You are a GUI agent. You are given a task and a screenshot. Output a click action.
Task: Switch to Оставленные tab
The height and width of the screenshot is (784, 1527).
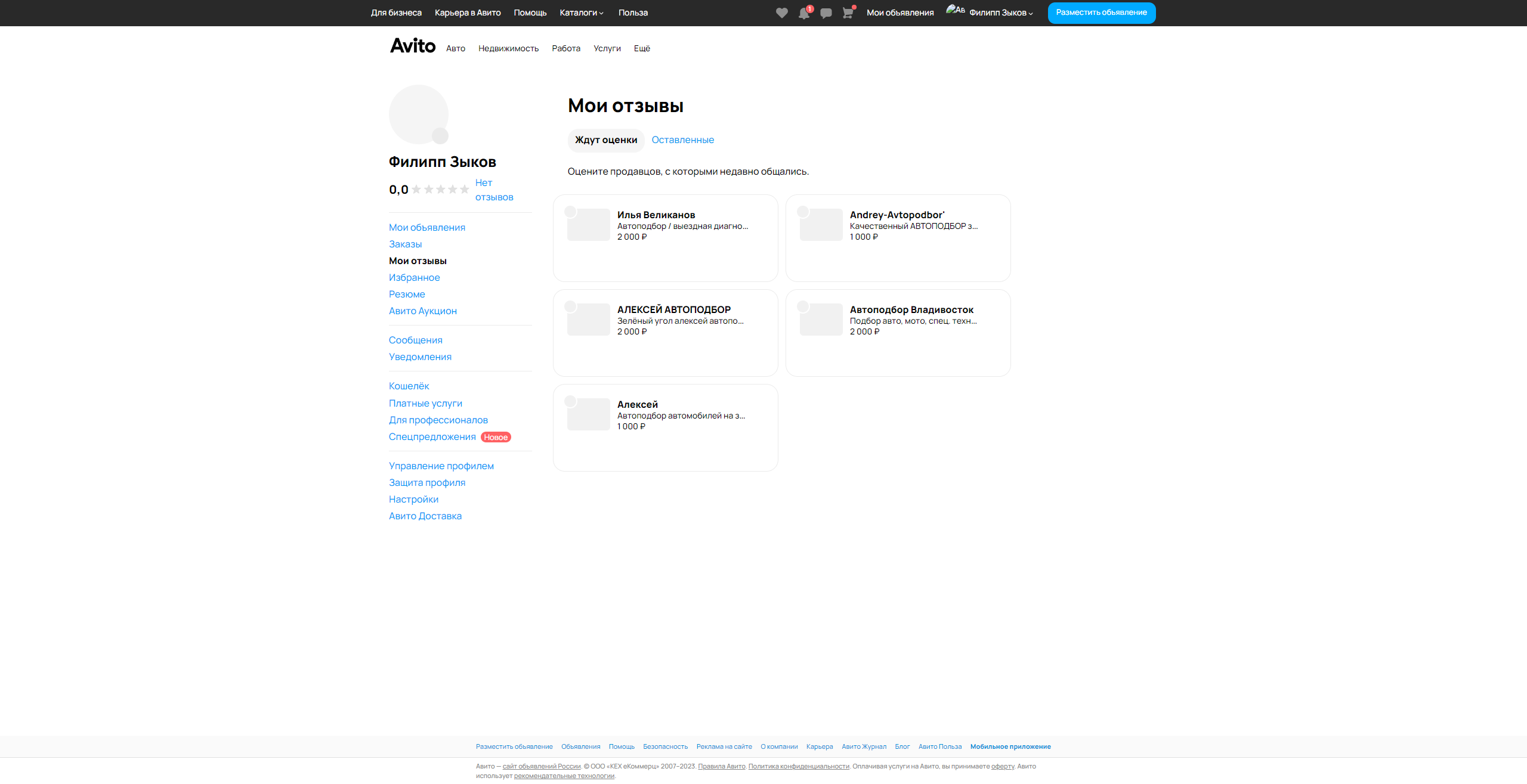click(682, 140)
